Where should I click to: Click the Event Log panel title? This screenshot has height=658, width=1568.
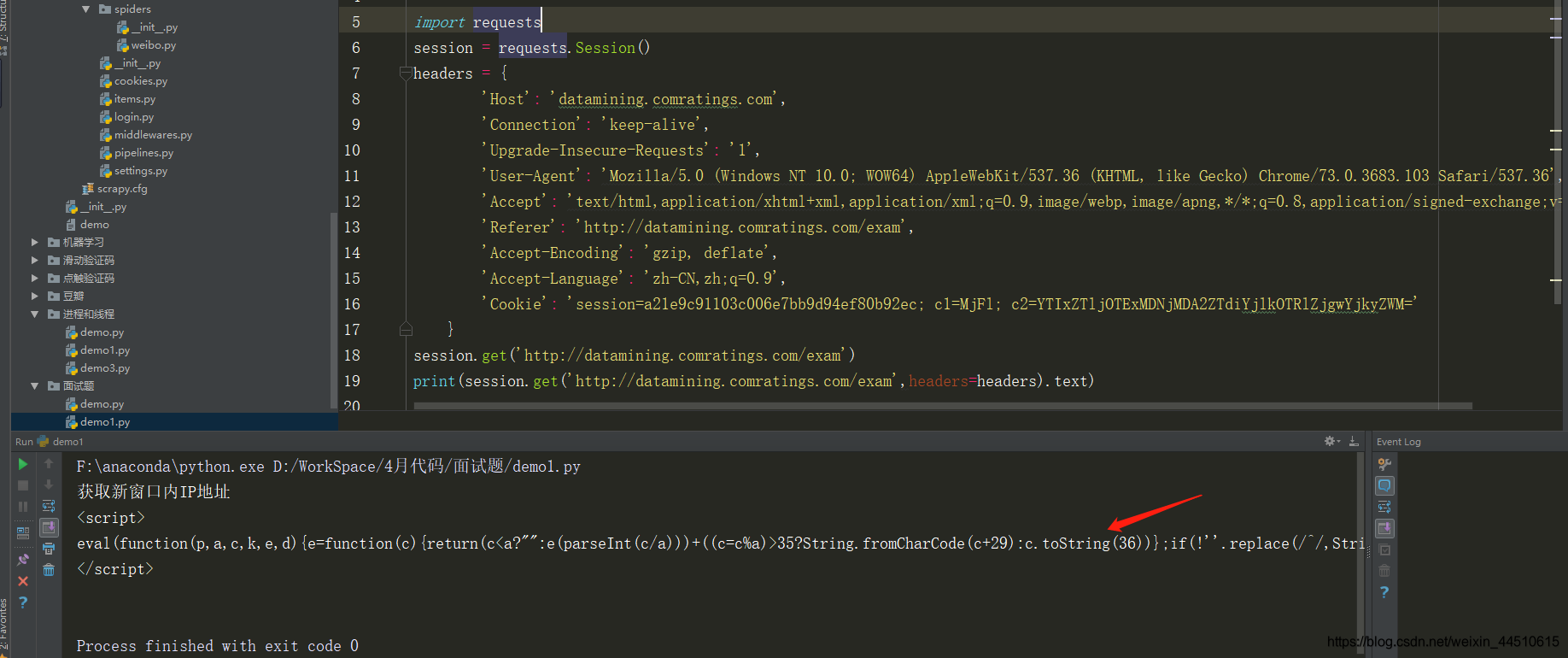(x=1399, y=442)
